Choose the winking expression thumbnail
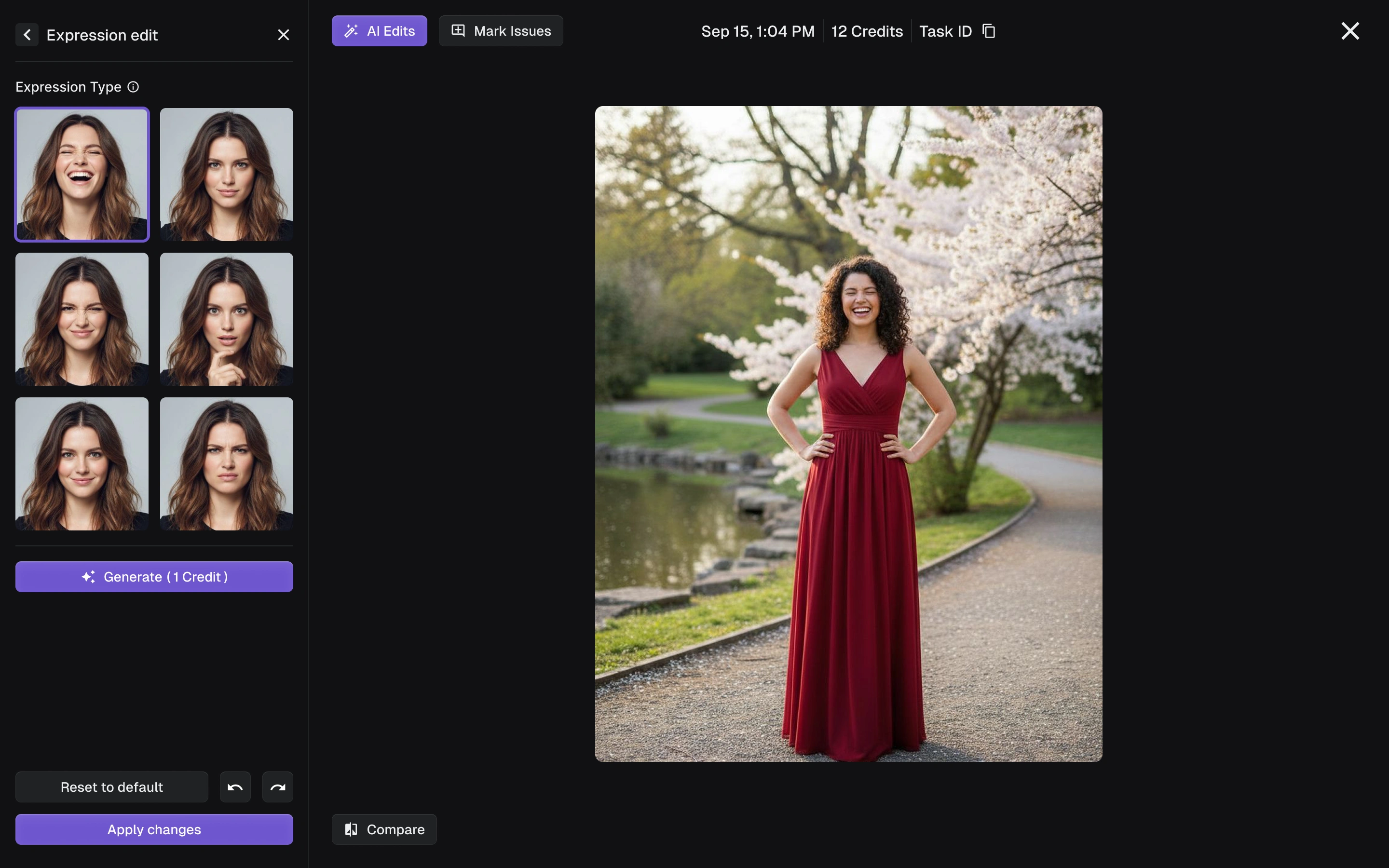 [82, 319]
